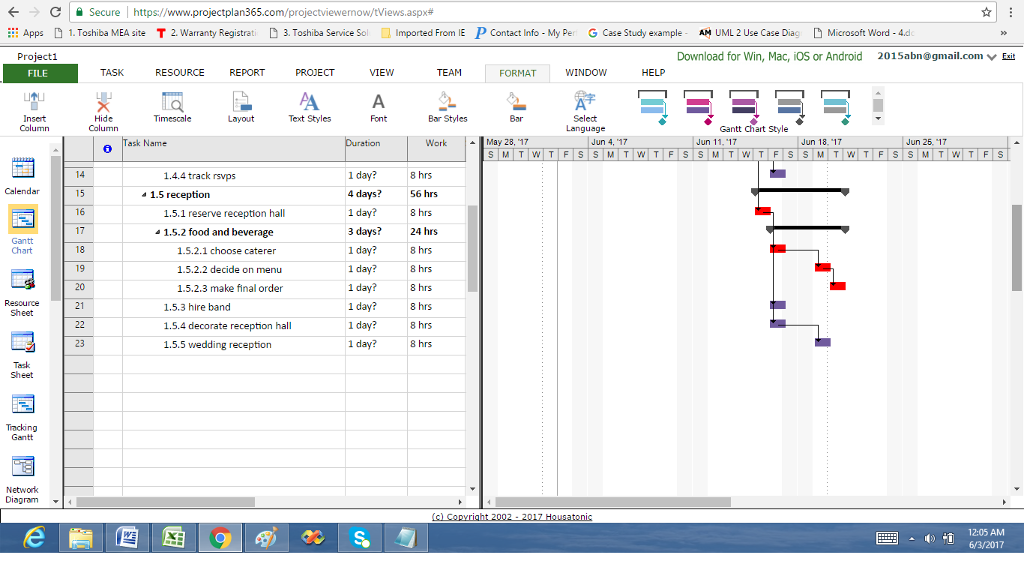This screenshot has height=576, width=1024.
Task: Launch Skype from the taskbar
Action: point(358,537)
